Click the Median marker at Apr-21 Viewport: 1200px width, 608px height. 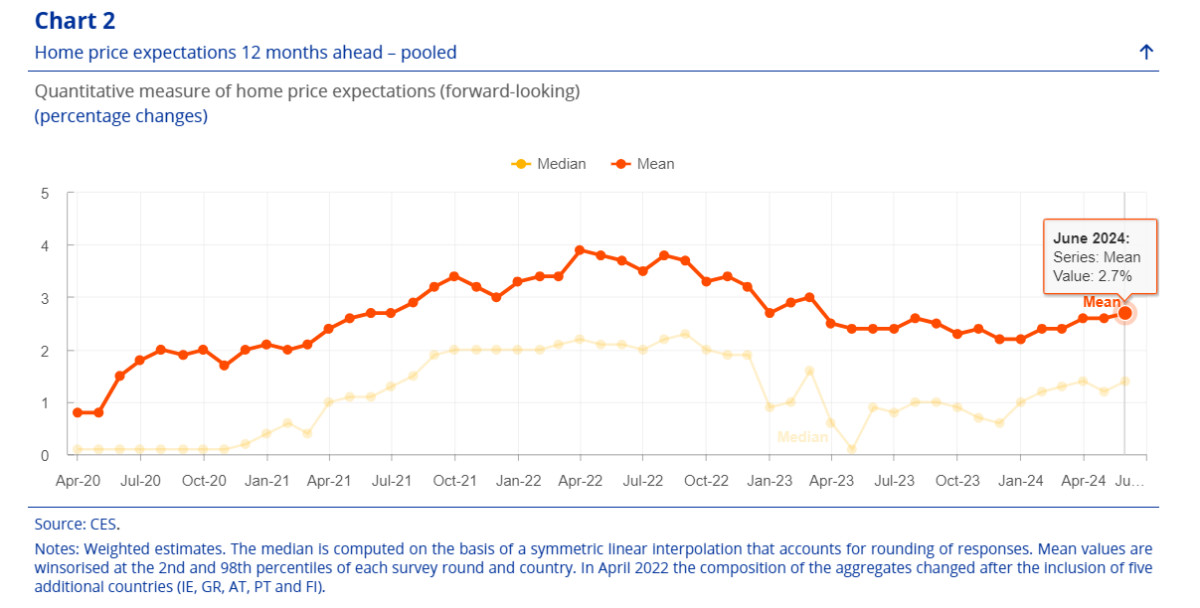coord(328,402)
